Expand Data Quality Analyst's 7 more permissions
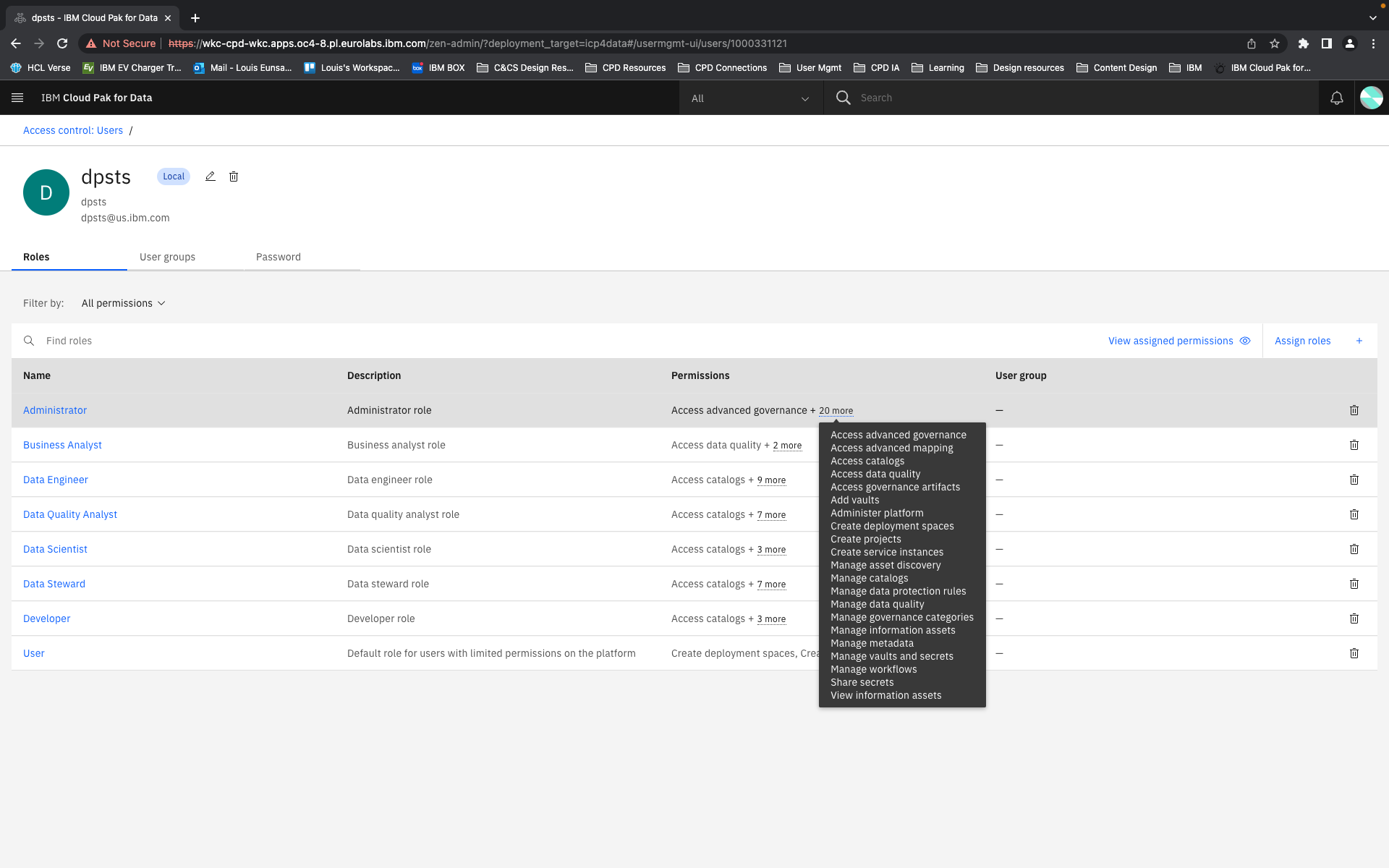This screenshot has height=868, width=1389. (x=771, y=515)
